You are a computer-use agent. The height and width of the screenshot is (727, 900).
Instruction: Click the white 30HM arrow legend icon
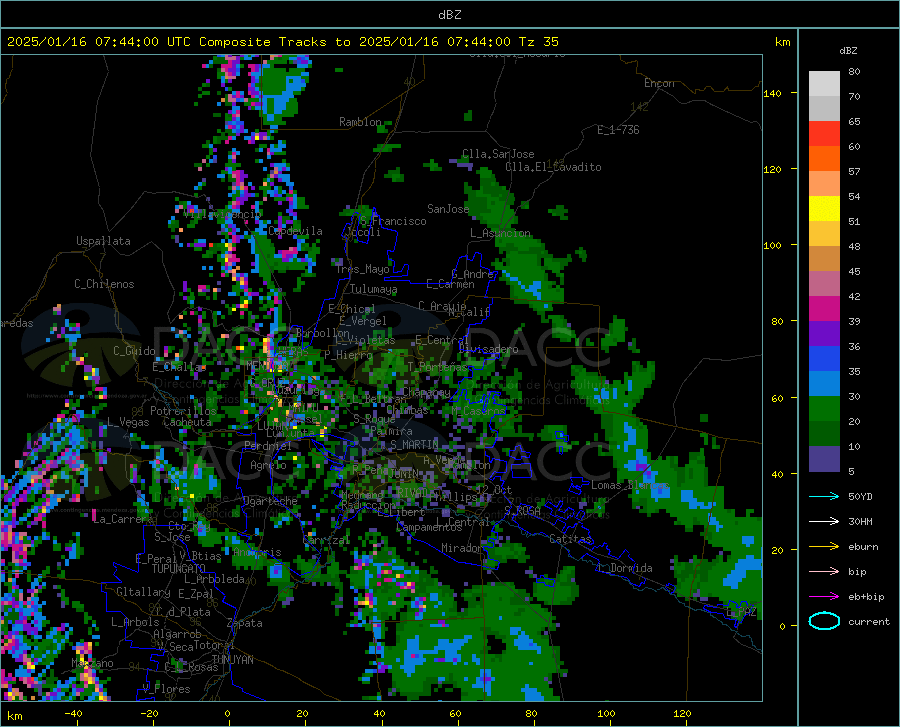click(824, 522)
